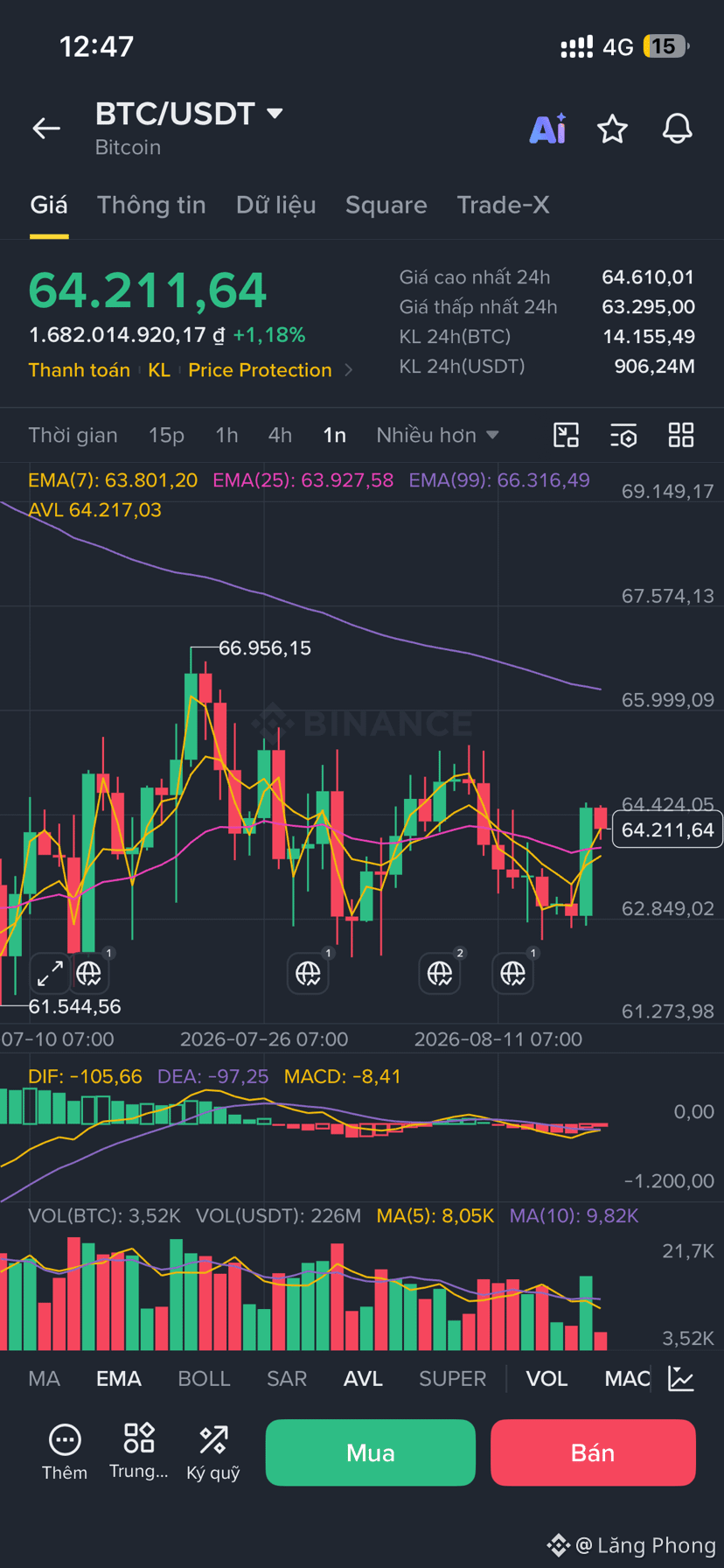
Task: Toggle the BOLL indicator
Action: click(204, 1378)
